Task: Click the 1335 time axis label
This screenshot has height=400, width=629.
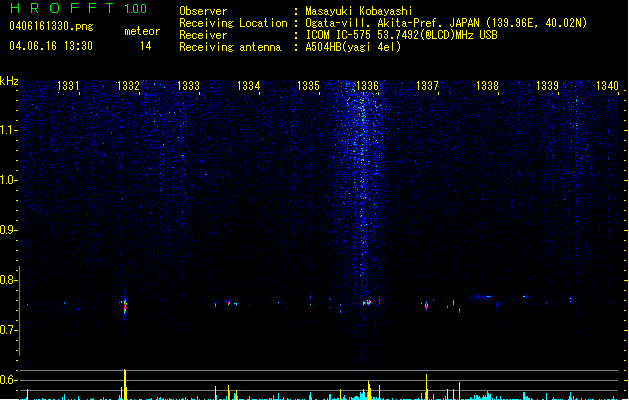Action: tap(308, 86)
